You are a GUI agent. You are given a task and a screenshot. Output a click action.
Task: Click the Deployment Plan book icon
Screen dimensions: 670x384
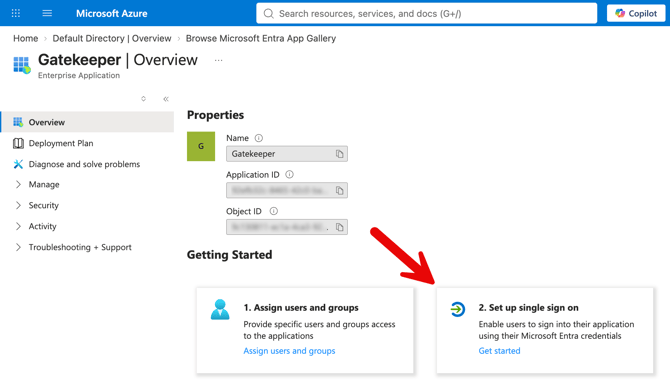click(18, 144)
